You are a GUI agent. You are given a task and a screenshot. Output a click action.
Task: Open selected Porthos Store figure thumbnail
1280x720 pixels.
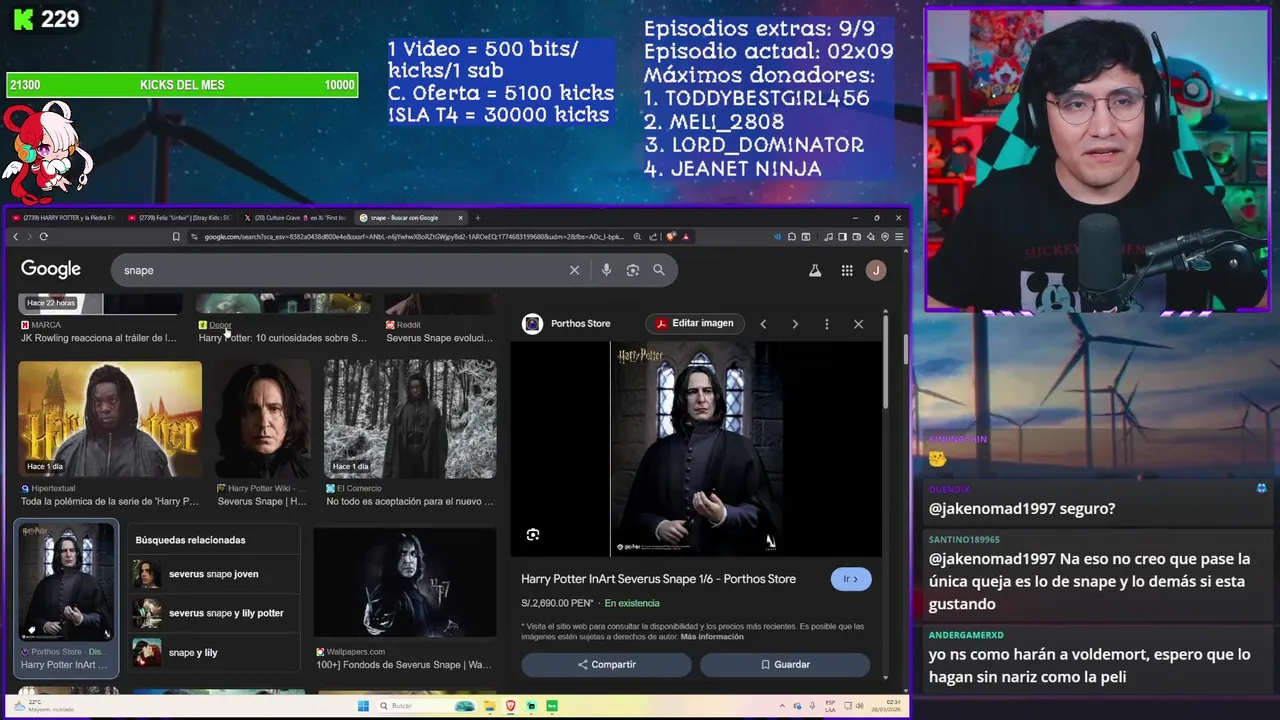tap(66, 582)
